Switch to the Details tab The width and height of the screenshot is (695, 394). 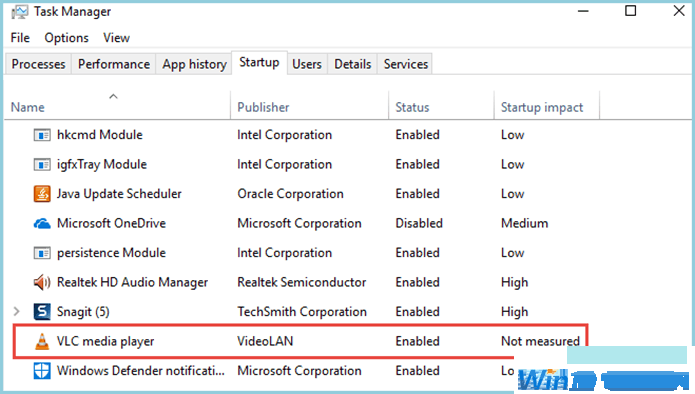coord(352,64)
